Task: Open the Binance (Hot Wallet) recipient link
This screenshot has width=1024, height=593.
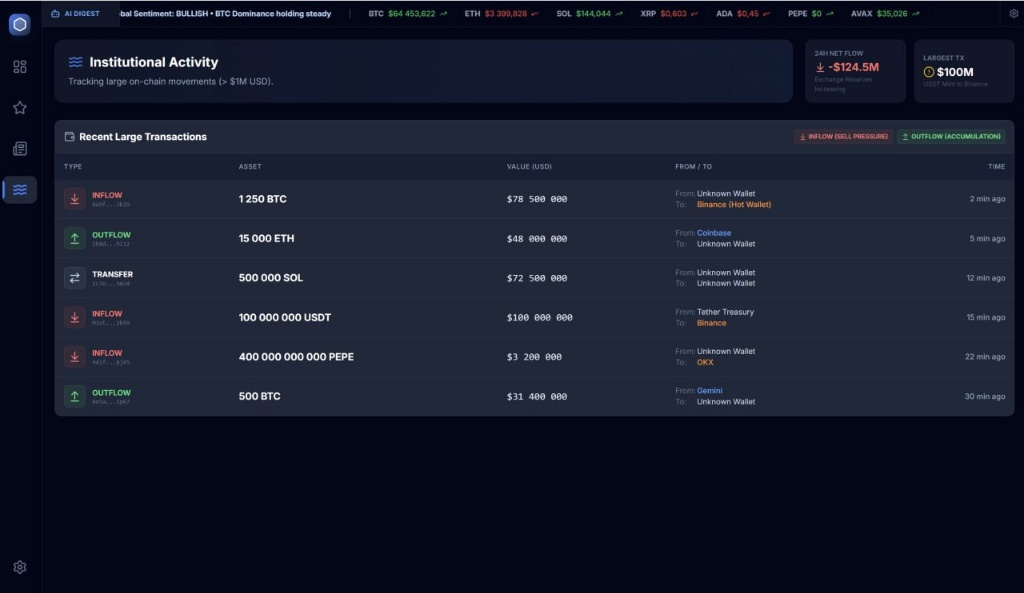Action: pyautogui.click(x=734, y=205)
